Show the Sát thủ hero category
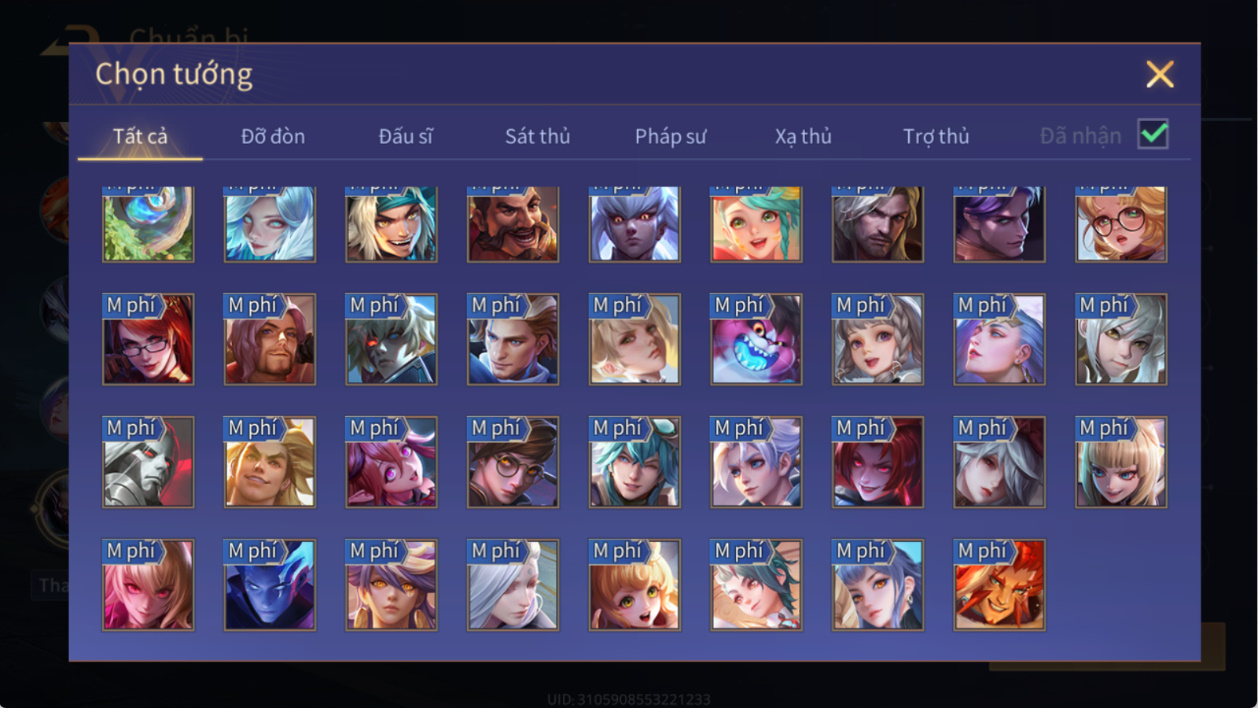Screen dimensions: 1258x708 [537, 136]
